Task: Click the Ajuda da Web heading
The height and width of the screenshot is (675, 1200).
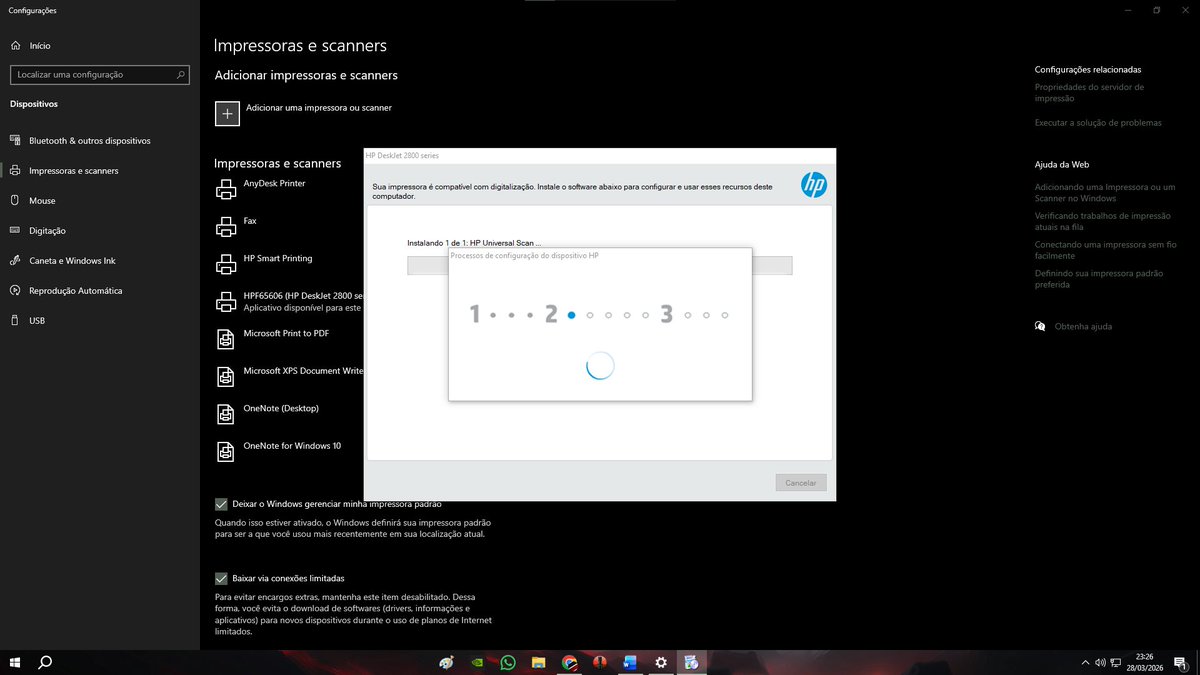Action: 1062,164
